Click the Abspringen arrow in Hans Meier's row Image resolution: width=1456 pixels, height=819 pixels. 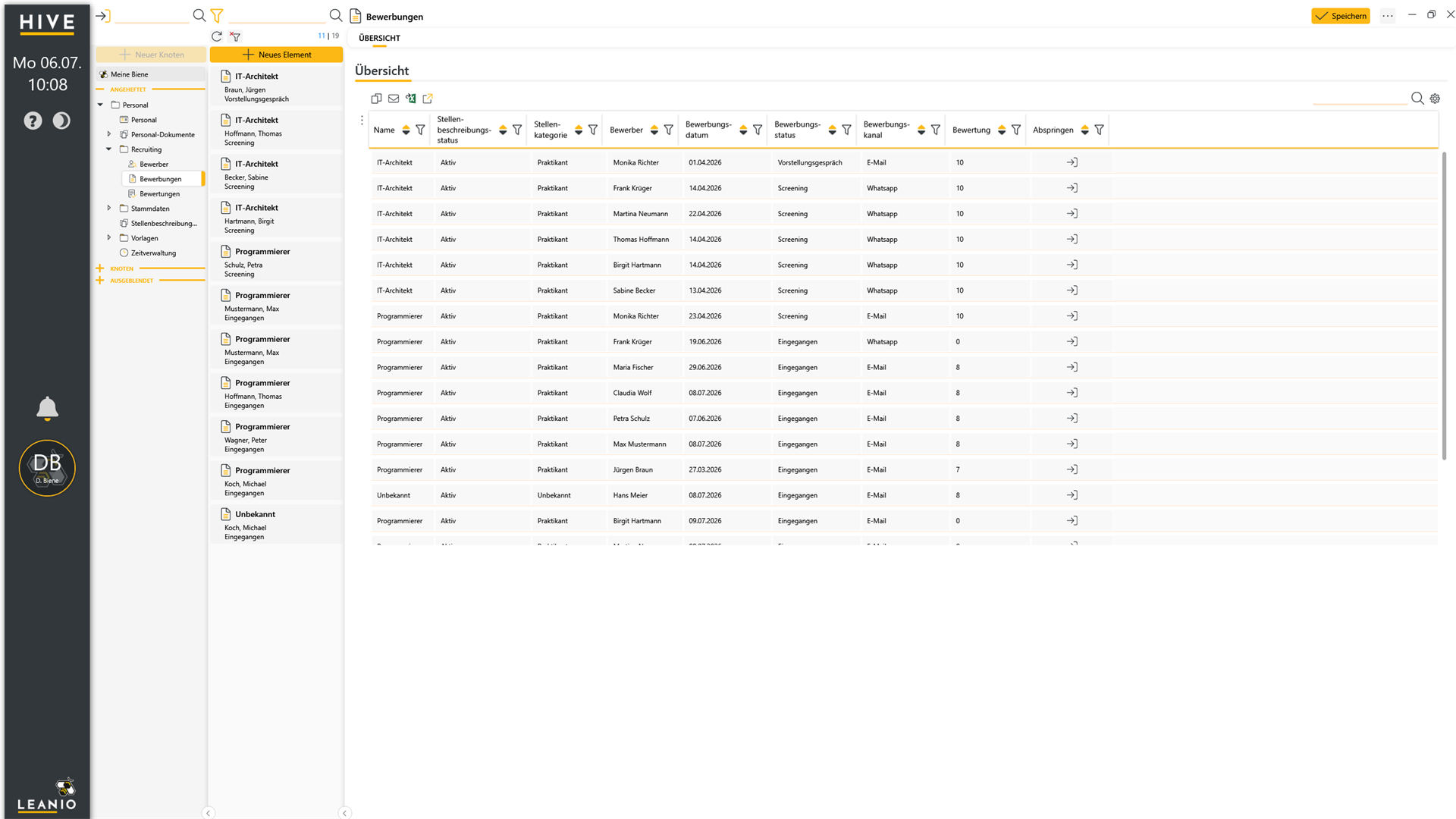point(1072,495)
